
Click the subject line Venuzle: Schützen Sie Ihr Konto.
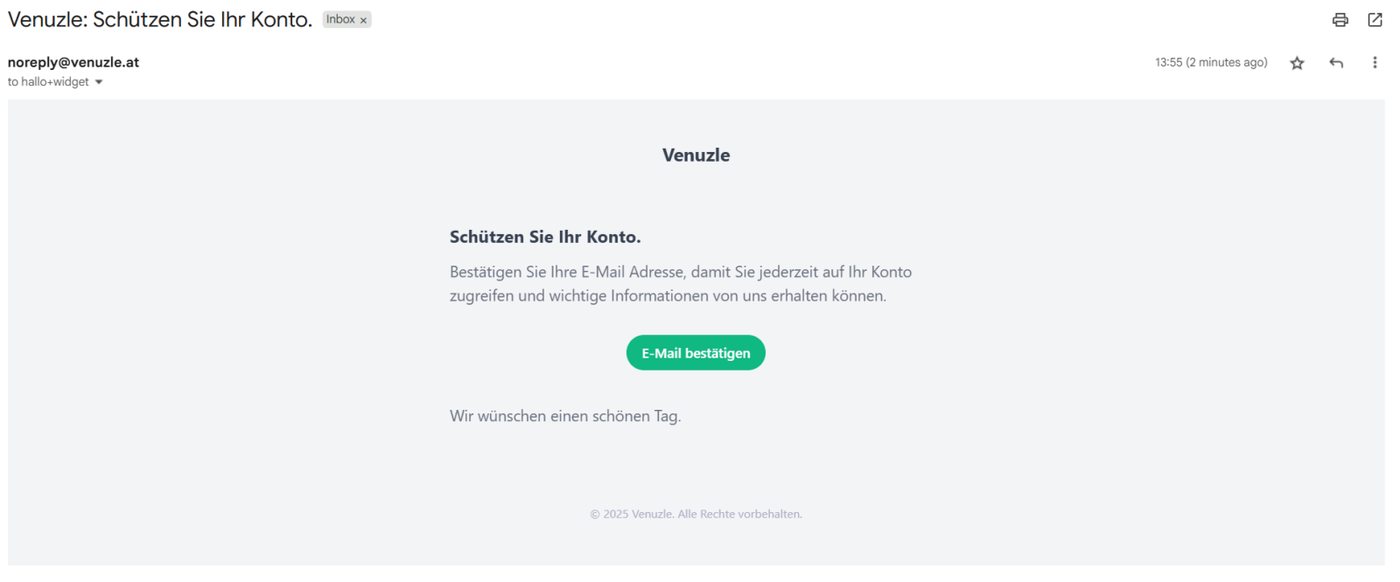(x=160, y=20)
